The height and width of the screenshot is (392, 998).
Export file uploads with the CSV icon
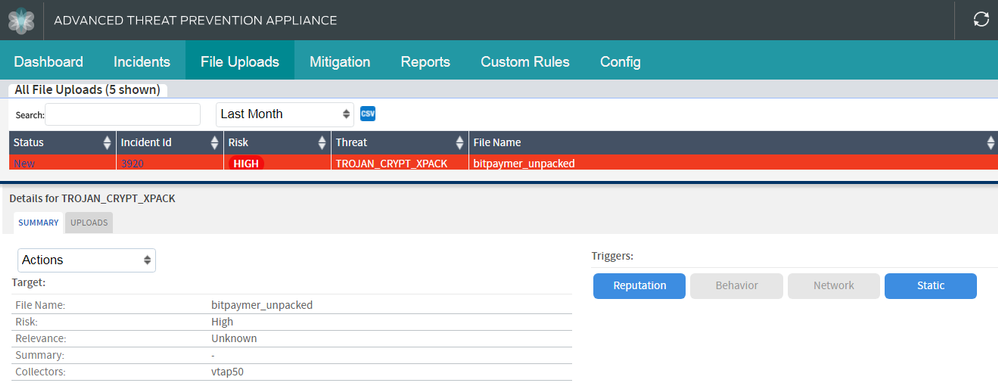pyautogui.click(x=368, y=113)
